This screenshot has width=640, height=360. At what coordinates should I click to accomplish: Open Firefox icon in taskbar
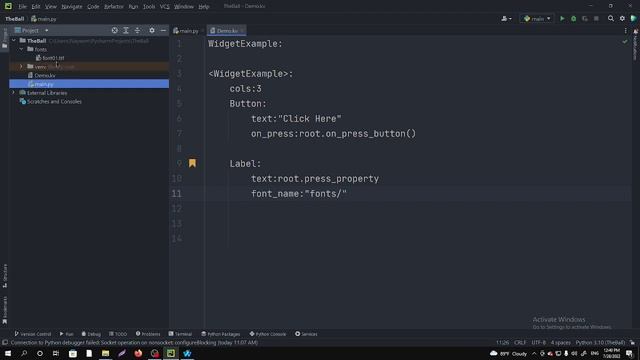click(138, 353)
